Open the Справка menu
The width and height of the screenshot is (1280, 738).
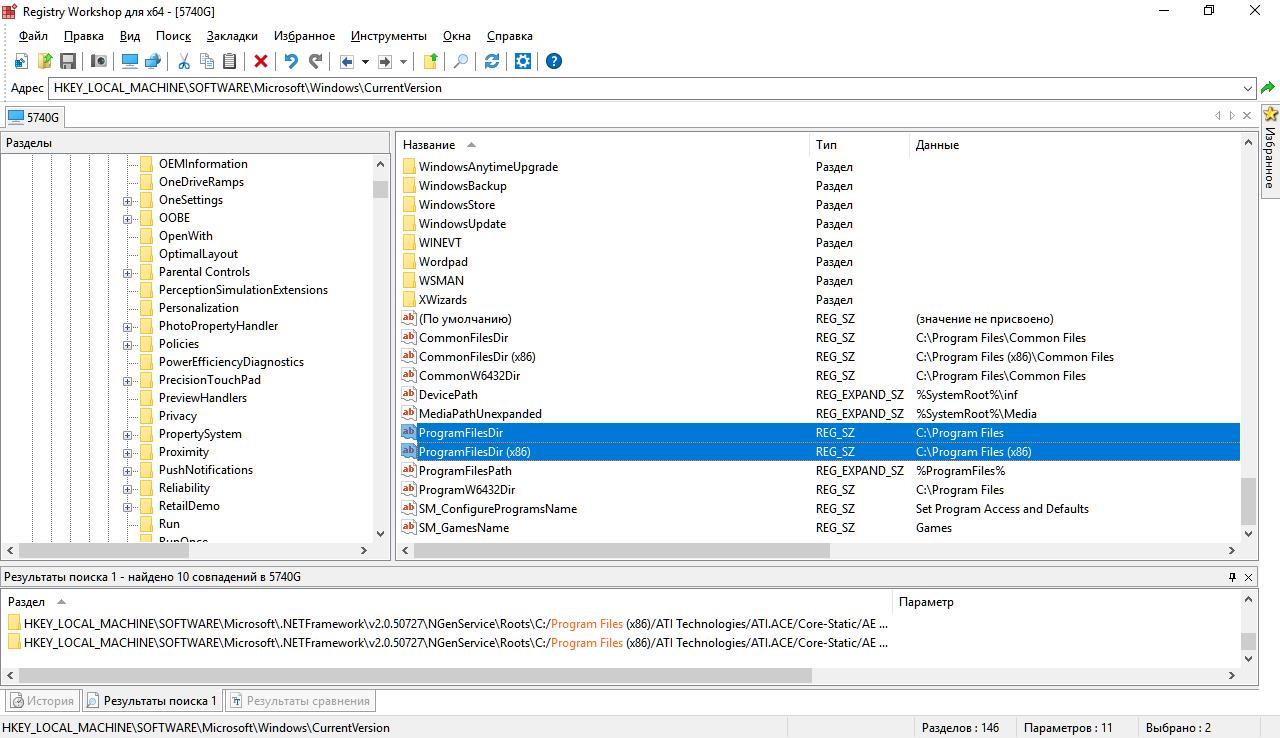(x=510, y=36)
